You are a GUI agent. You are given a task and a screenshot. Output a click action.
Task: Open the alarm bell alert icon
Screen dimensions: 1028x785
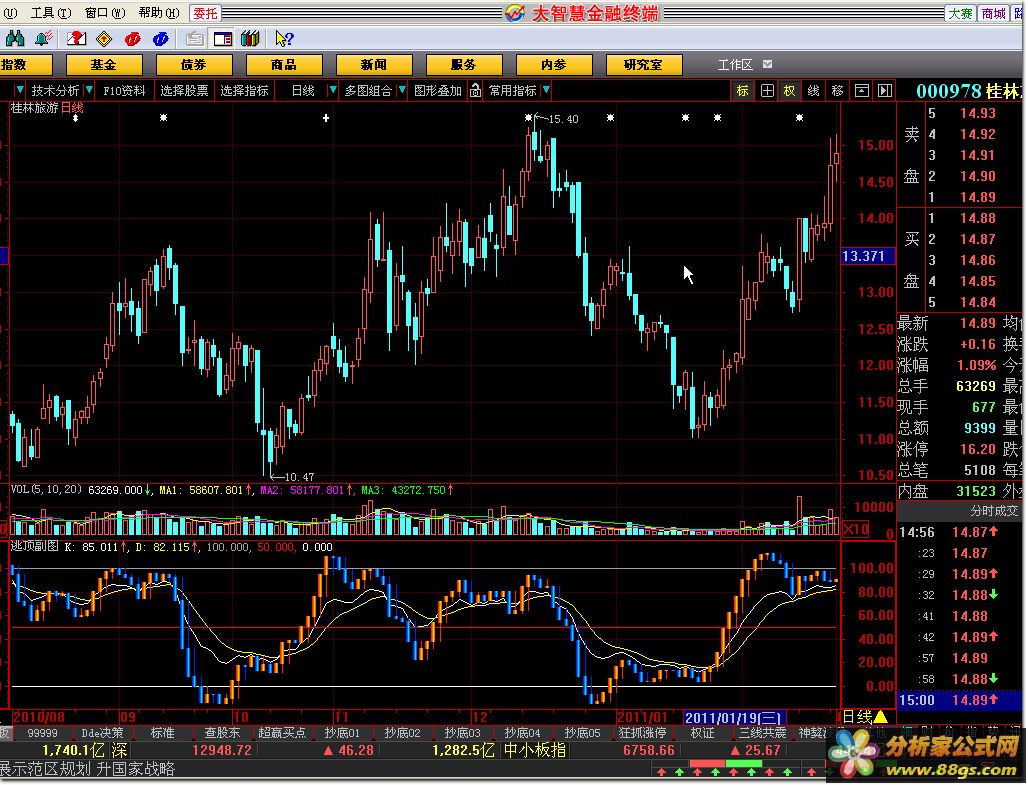44,39
